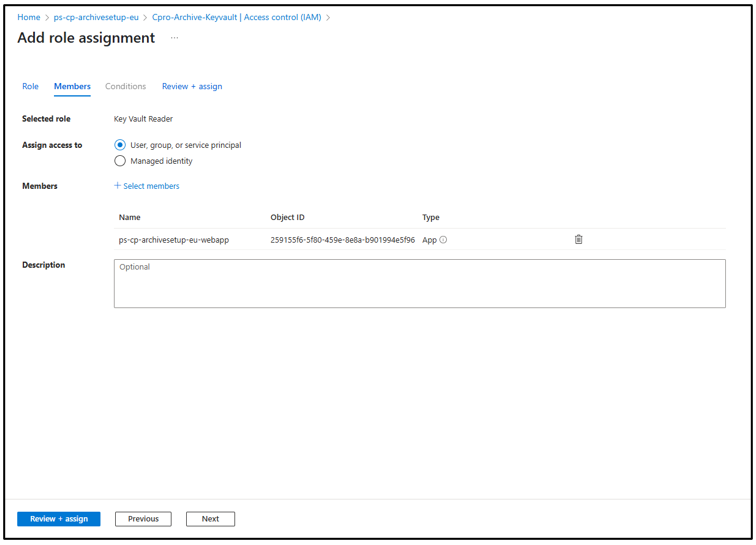756x545 pixels.
Task: Click the + Select members link
Action: click(x=147, y=186)
